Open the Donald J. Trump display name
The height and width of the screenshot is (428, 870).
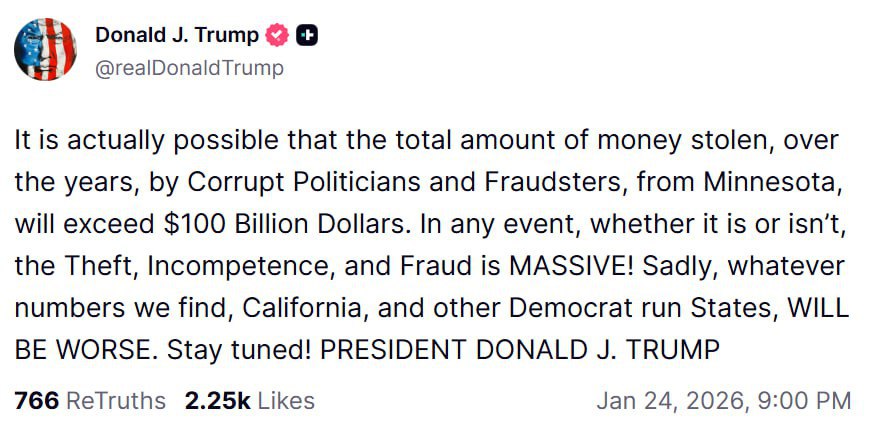pos(177,35)
